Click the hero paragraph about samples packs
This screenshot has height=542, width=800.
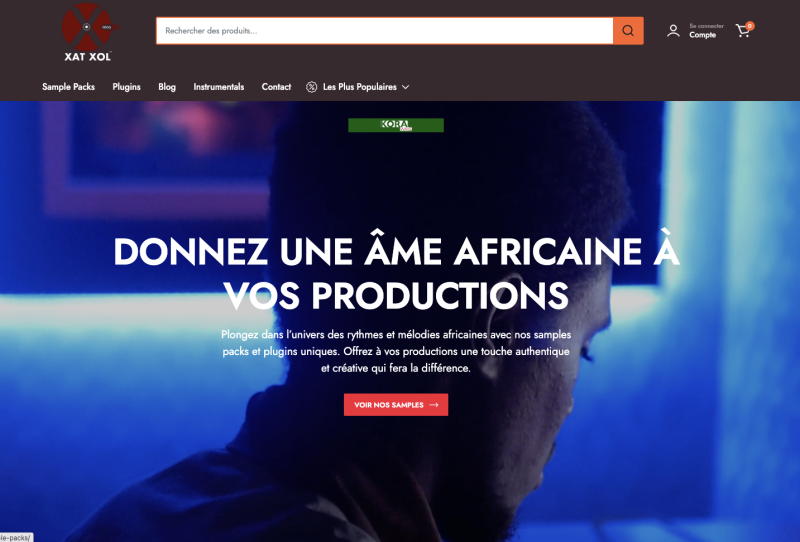(x=396, y=351)
